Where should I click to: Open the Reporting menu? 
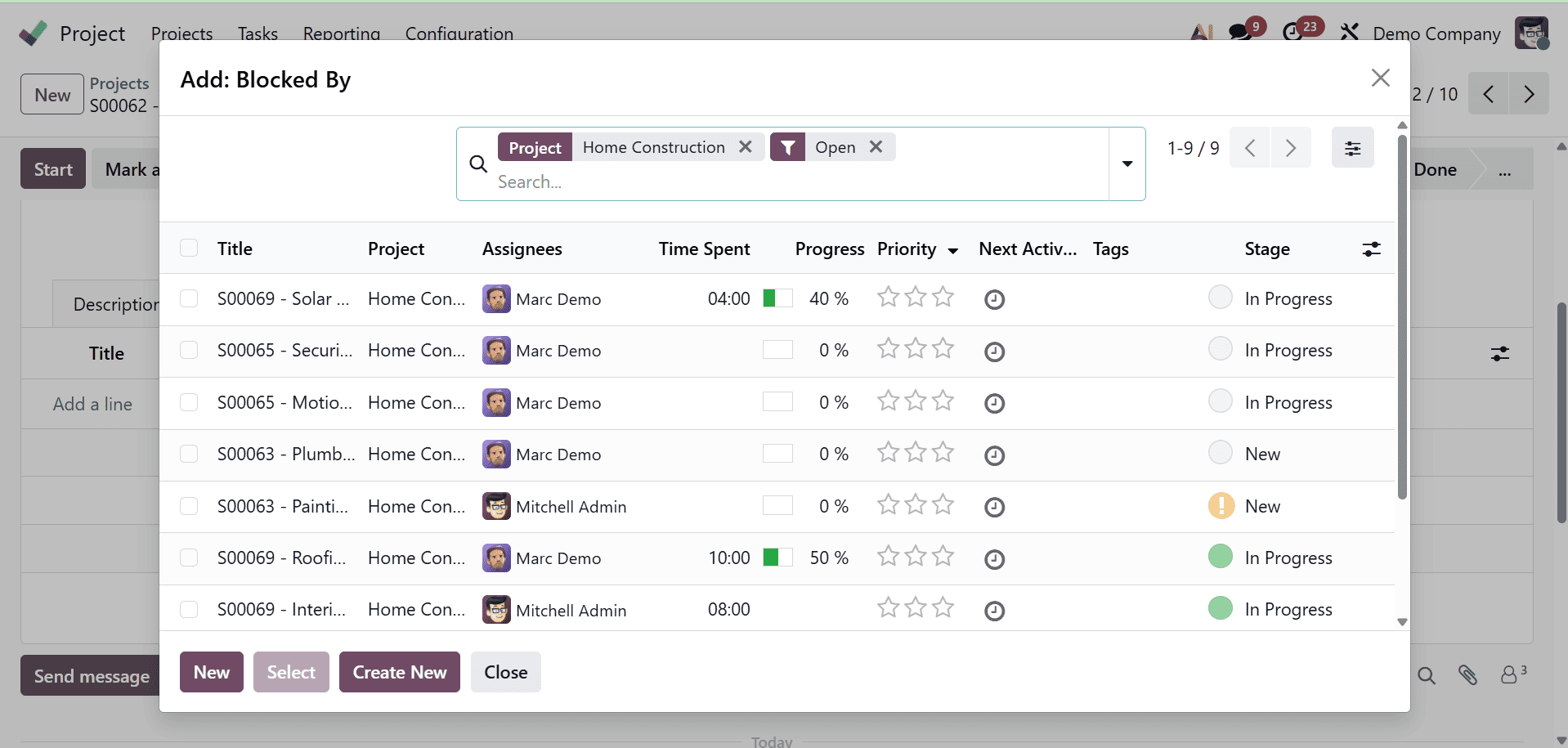click(341, 34)
